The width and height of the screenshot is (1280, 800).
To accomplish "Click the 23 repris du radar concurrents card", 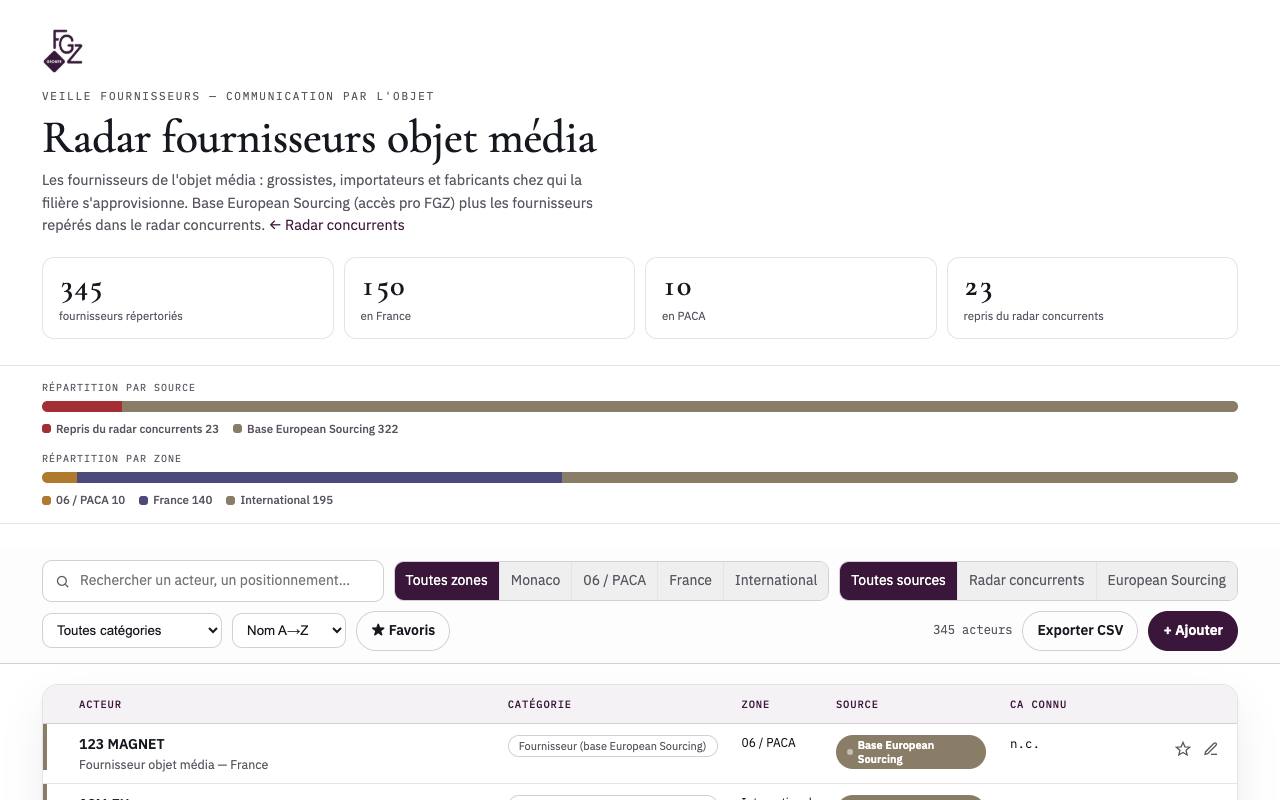I will point(1092,298).
